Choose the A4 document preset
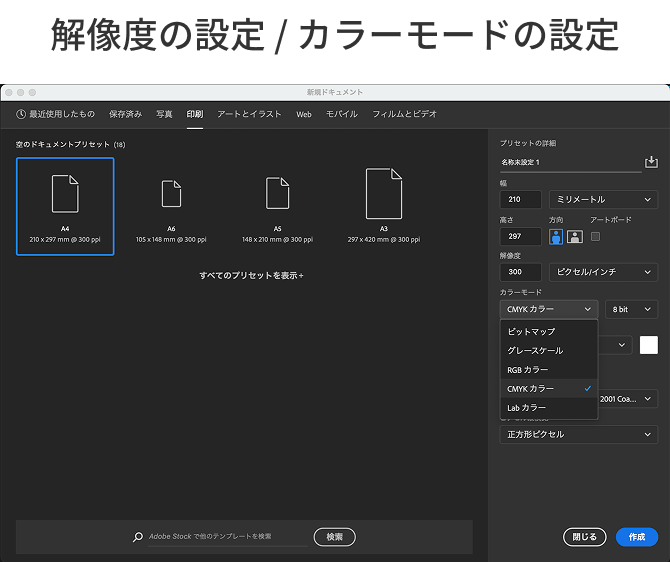670x562 pixels. tap(65, 206)
